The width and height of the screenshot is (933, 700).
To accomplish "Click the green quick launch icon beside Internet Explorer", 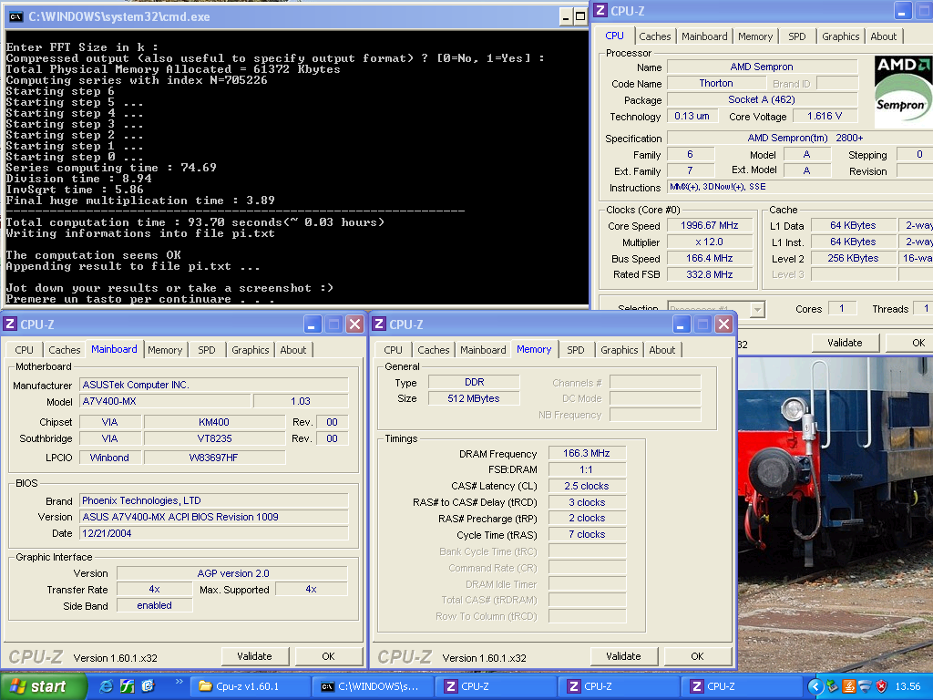I will tap(127, 686).
